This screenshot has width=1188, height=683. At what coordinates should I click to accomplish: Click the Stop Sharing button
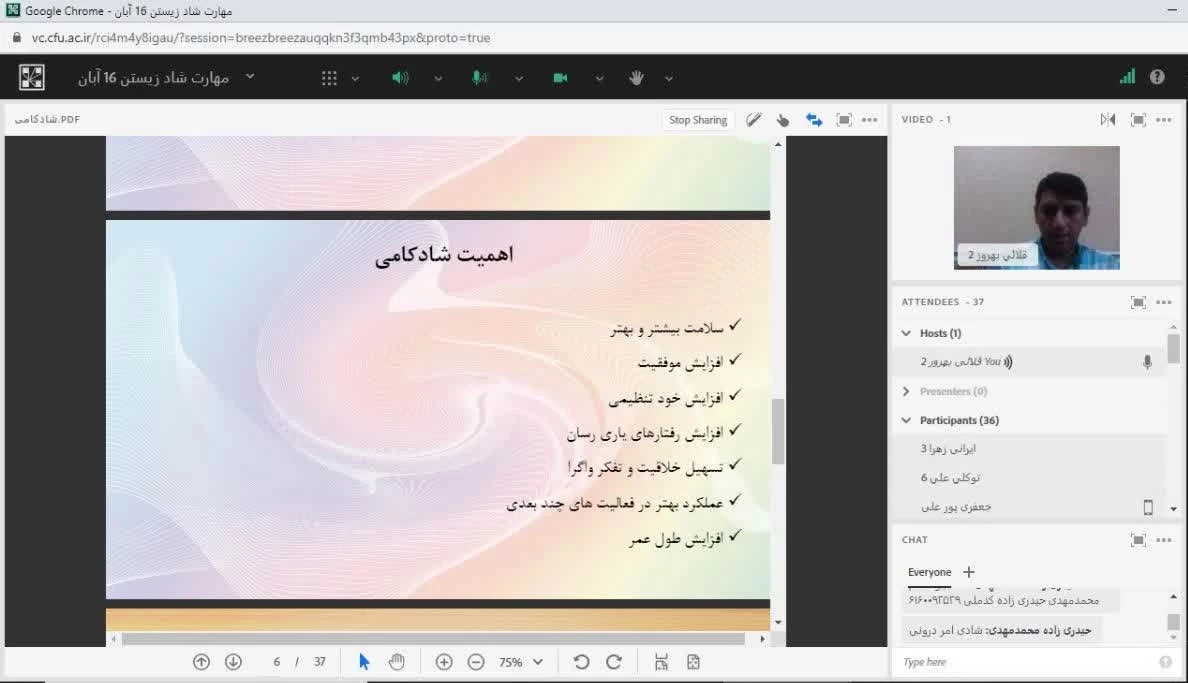[x=697, y=120]
